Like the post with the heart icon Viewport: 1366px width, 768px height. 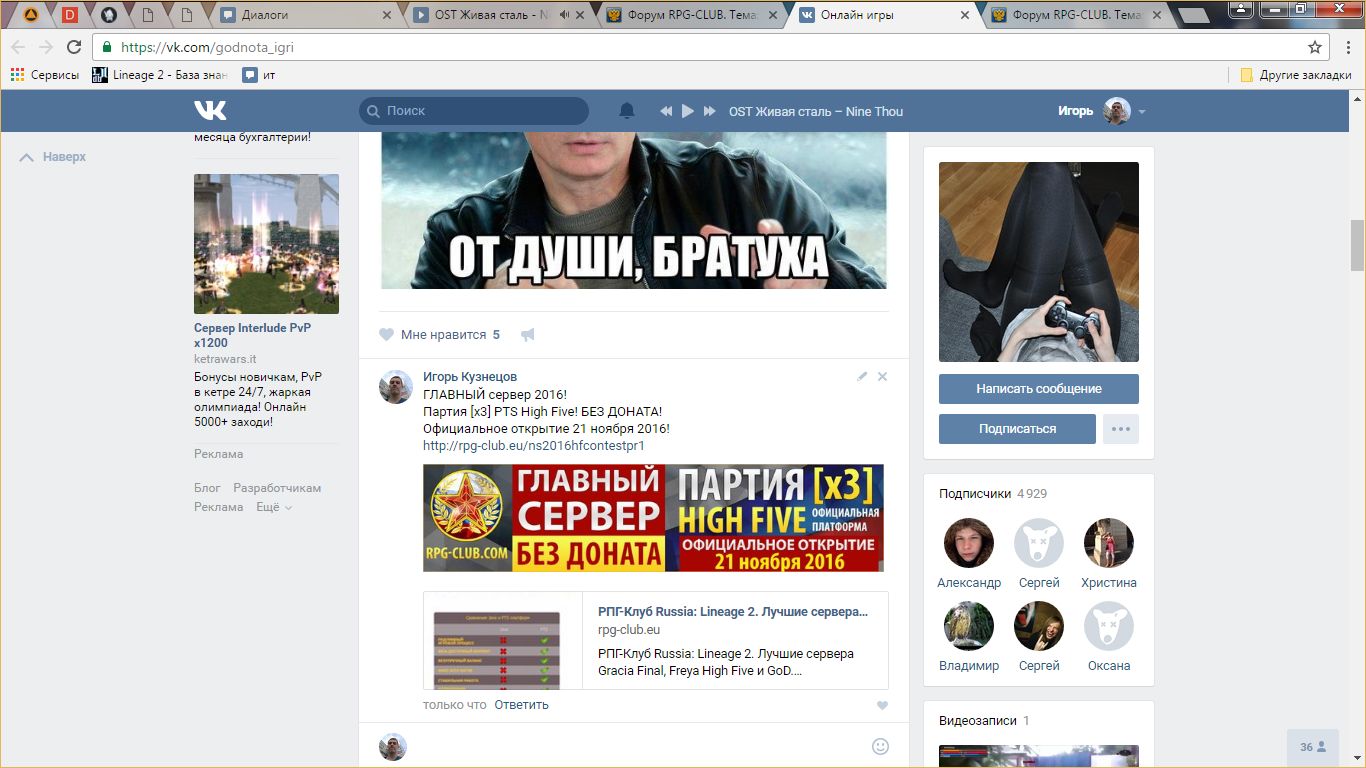click(387, 335)
